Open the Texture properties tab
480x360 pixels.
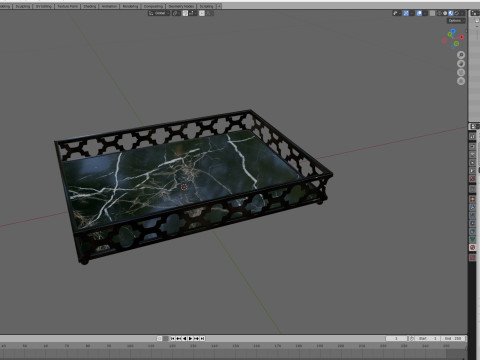point(473,257)
